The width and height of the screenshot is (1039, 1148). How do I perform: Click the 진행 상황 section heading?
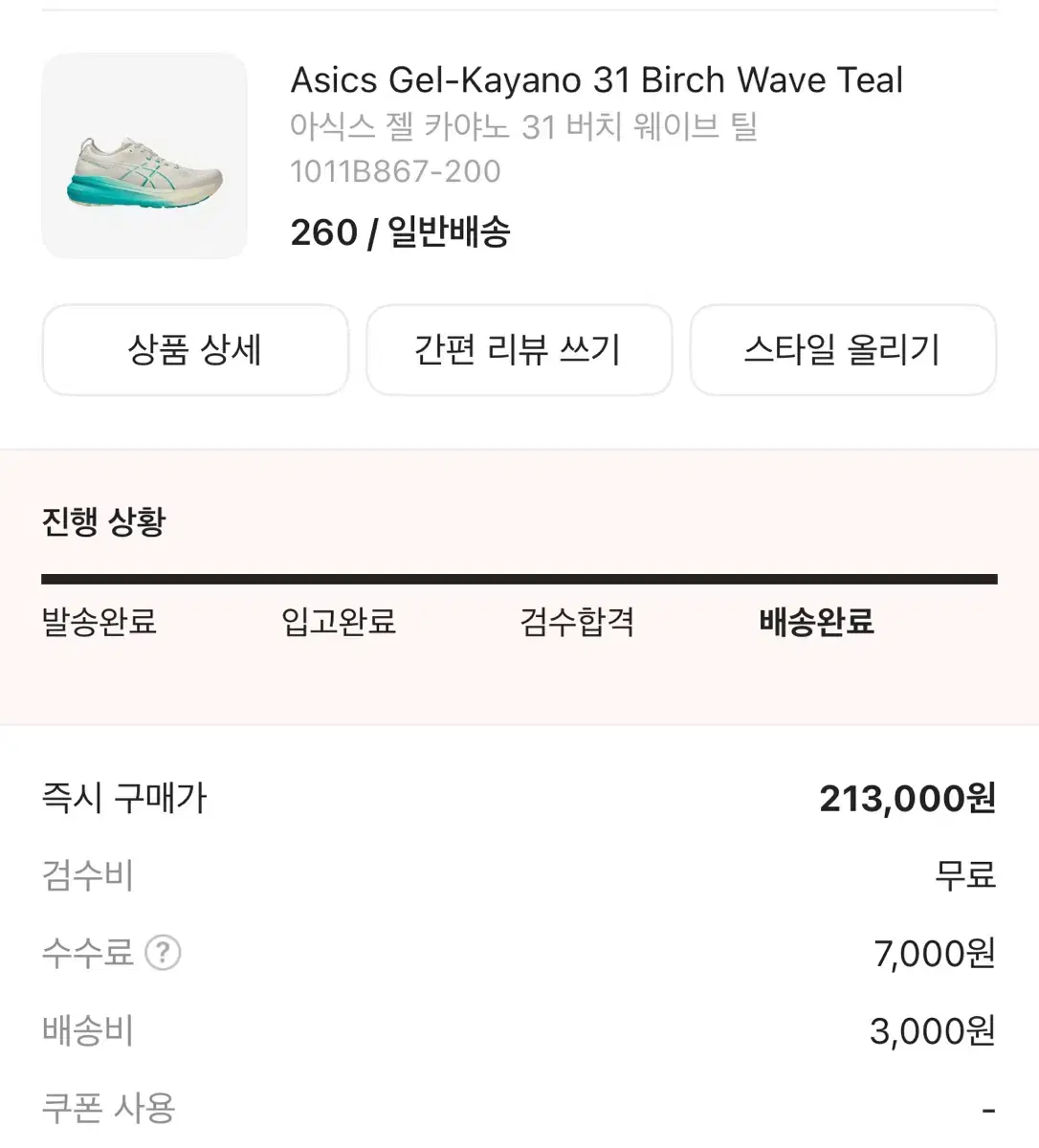pos(103,522)
